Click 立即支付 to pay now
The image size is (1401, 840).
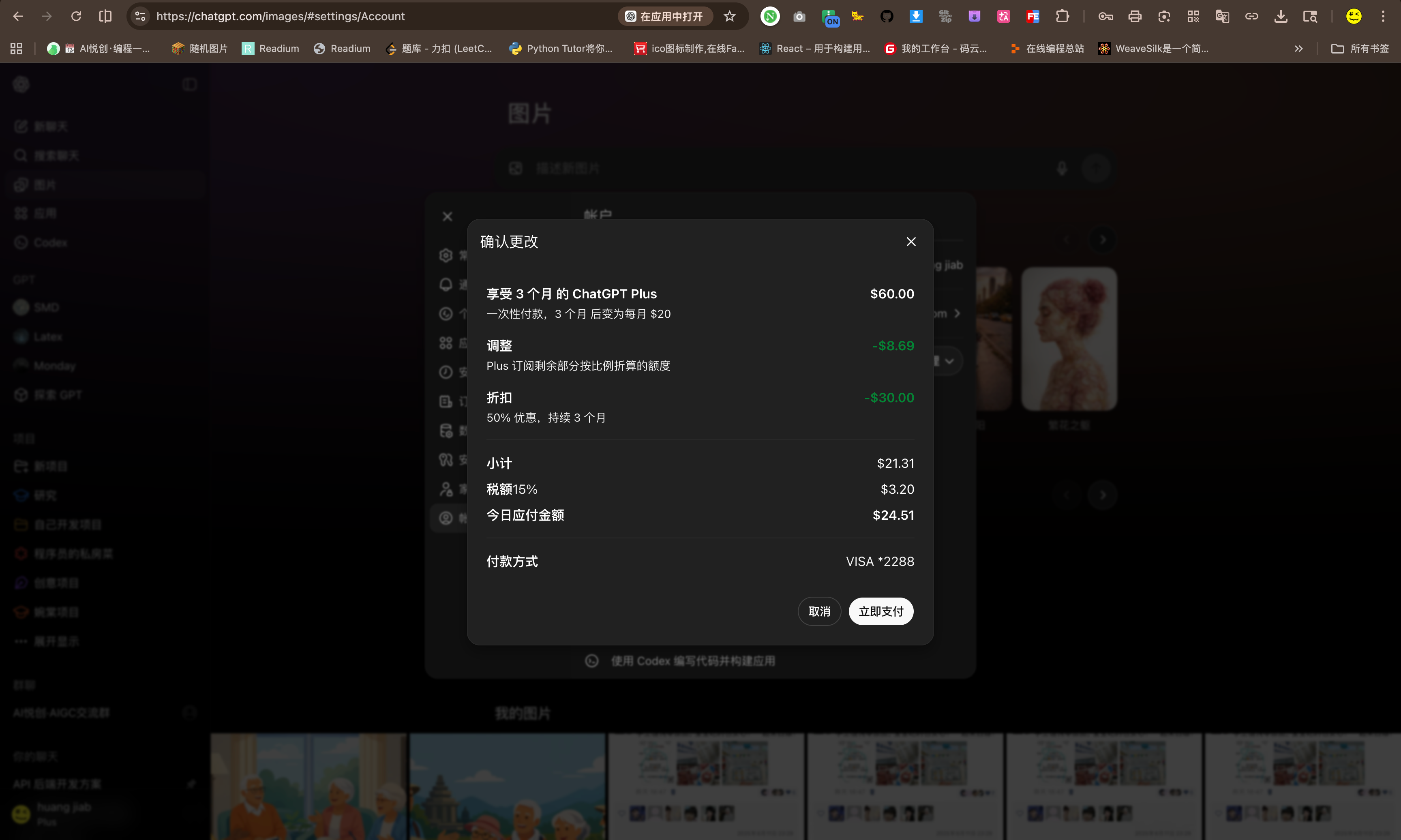pyautogui.click(x=881, y=611)
